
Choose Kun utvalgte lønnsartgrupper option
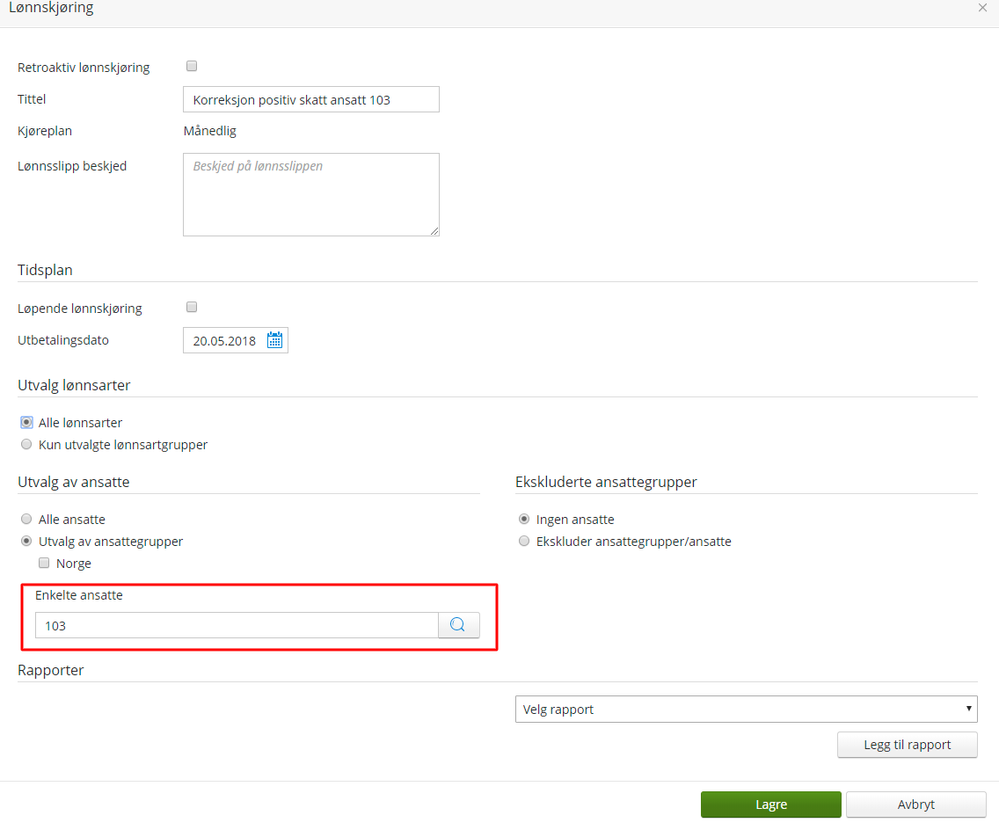click(x=27, y=444)
